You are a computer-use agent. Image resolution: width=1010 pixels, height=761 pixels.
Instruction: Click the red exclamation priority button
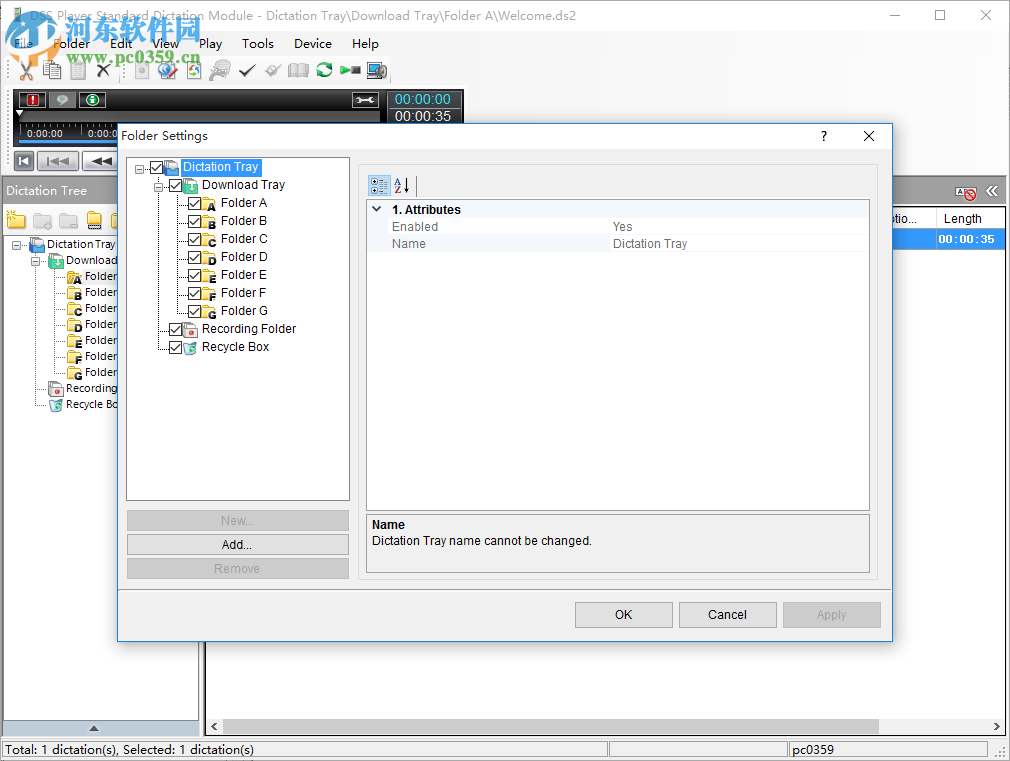coord(32,99)
